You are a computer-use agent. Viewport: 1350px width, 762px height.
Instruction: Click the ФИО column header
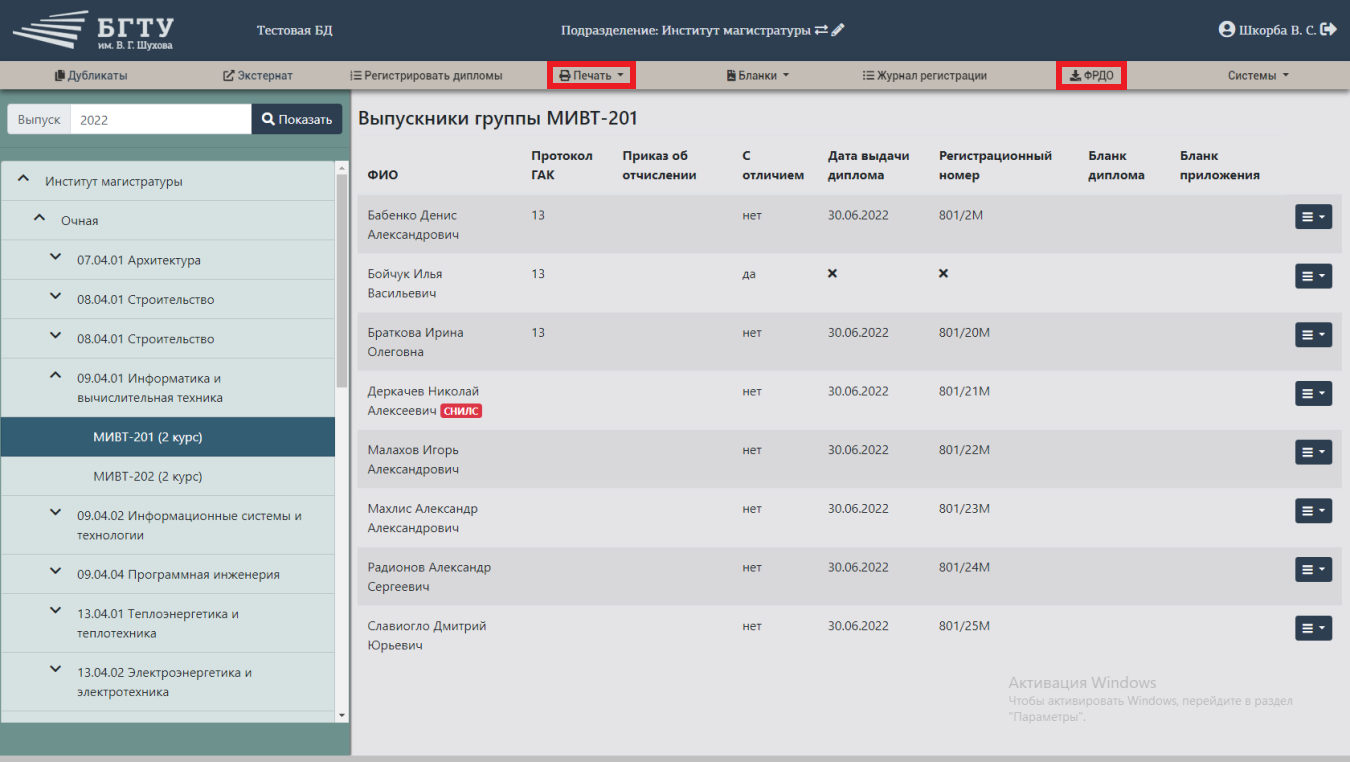click(382, 175)
